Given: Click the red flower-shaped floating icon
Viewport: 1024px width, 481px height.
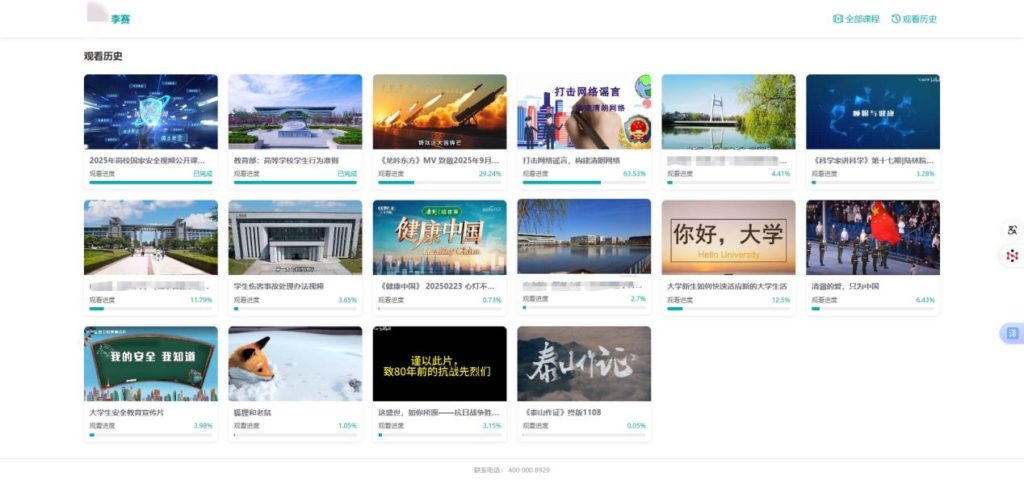Looking at the screenshot, I should point(1011,256).
